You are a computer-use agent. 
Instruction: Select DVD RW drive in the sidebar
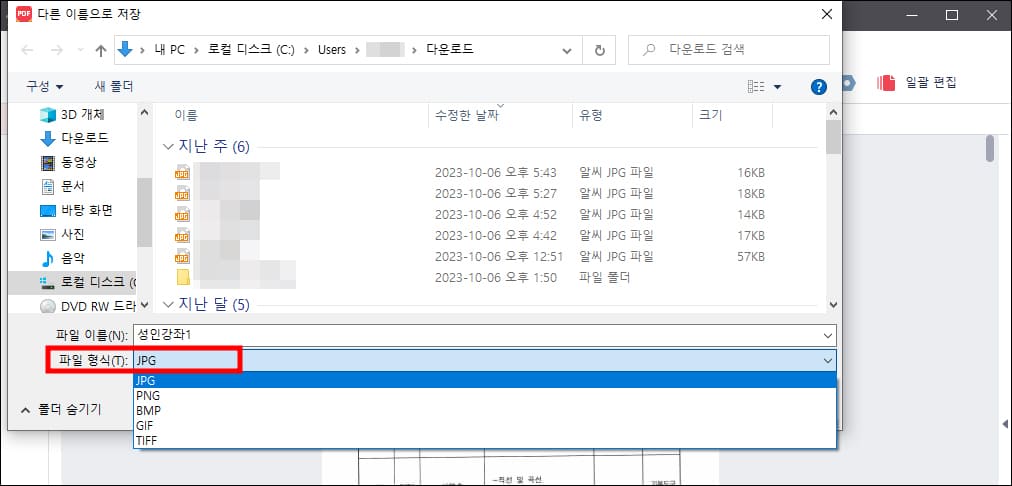pyautogui.click(x=88, y=305)
